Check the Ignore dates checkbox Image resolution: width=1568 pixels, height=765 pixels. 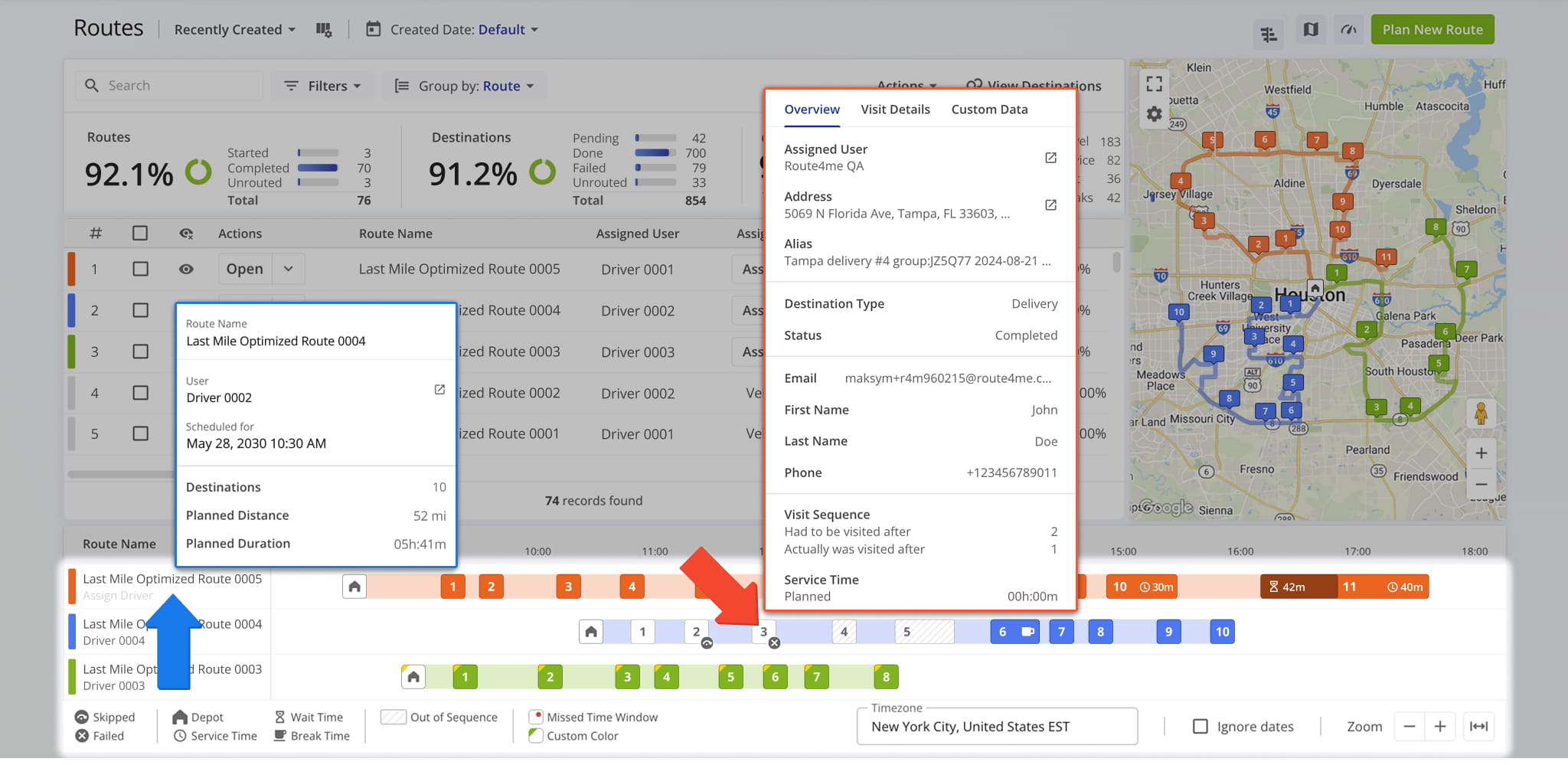(x=1200, y=727)
